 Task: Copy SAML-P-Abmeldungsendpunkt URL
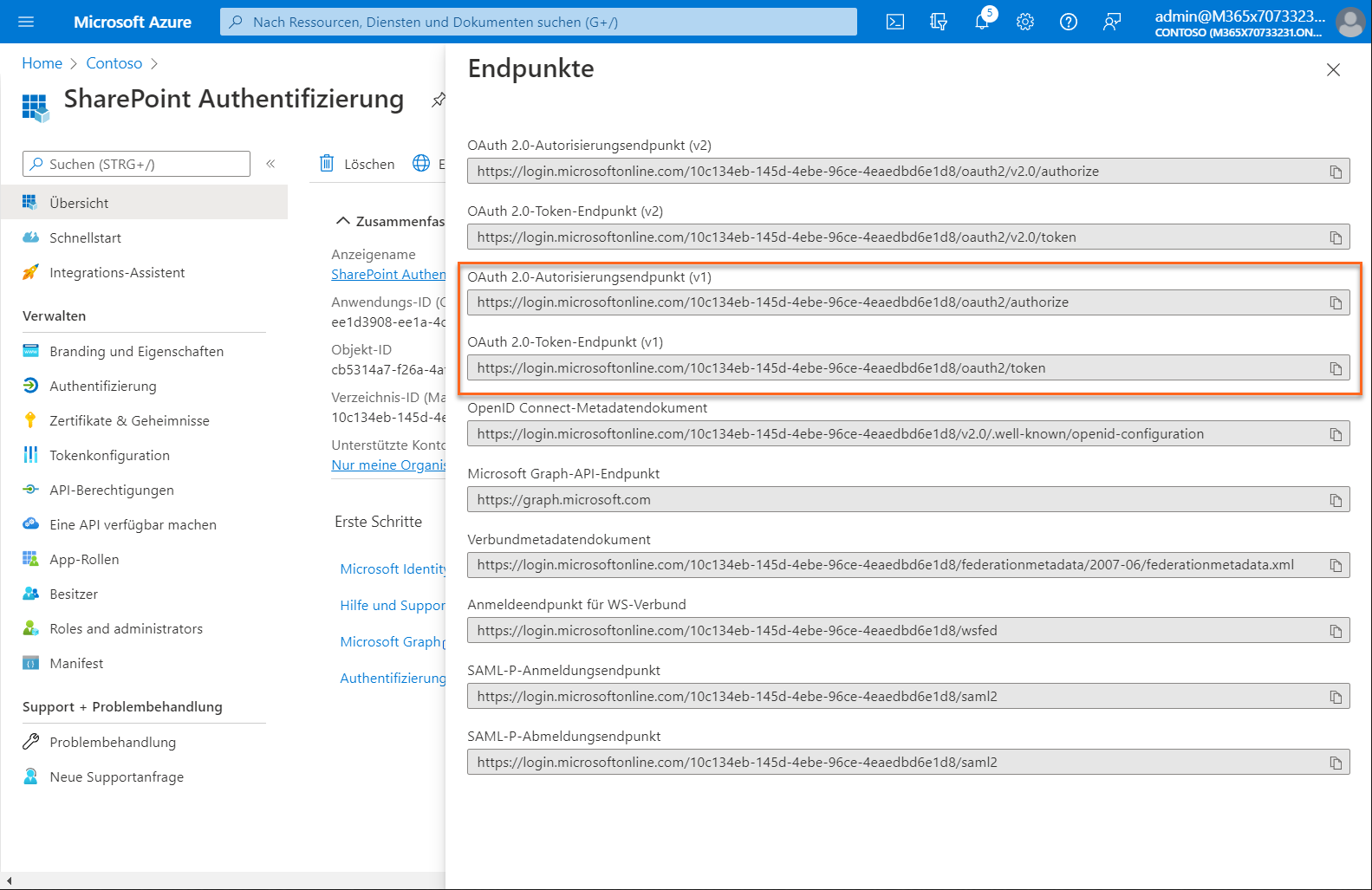pos(1336,763)
